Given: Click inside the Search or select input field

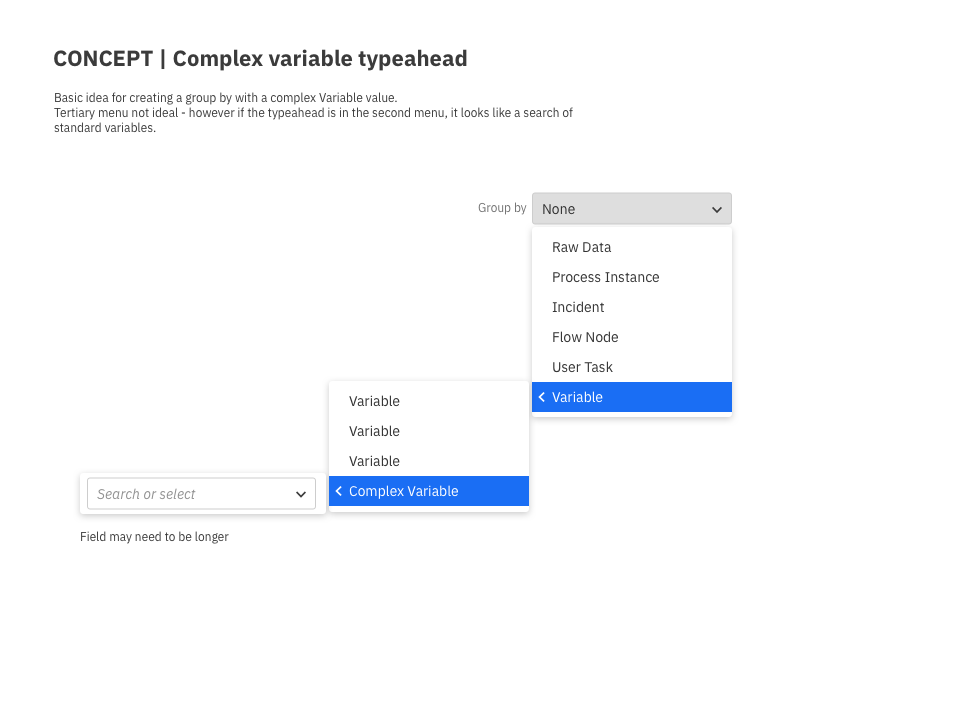Looking at the screenshot, I should tap(180, 493).
